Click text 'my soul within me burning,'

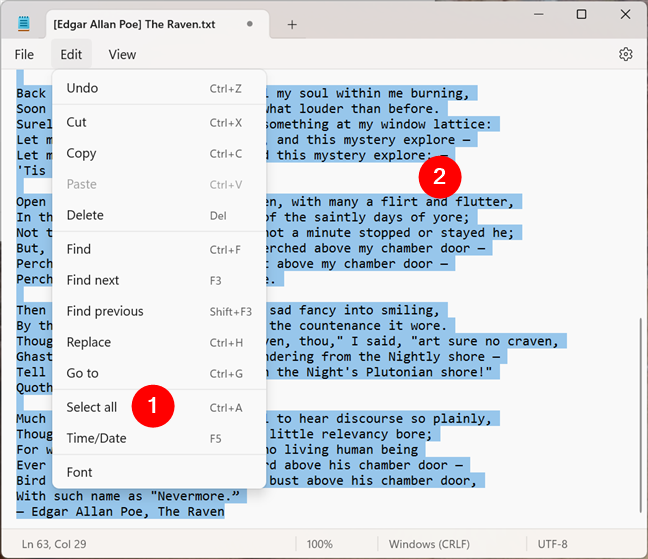373,93
